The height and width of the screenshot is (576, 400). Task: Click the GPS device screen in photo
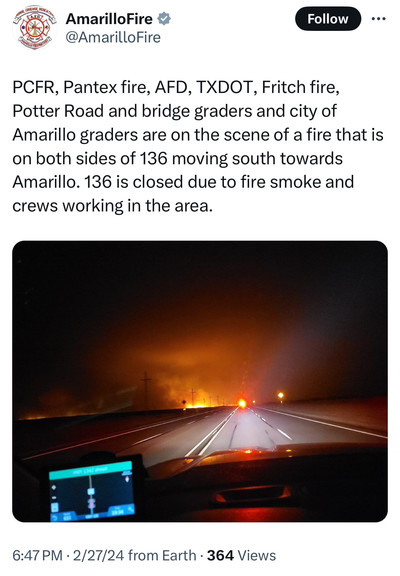[x=91, y=490]
